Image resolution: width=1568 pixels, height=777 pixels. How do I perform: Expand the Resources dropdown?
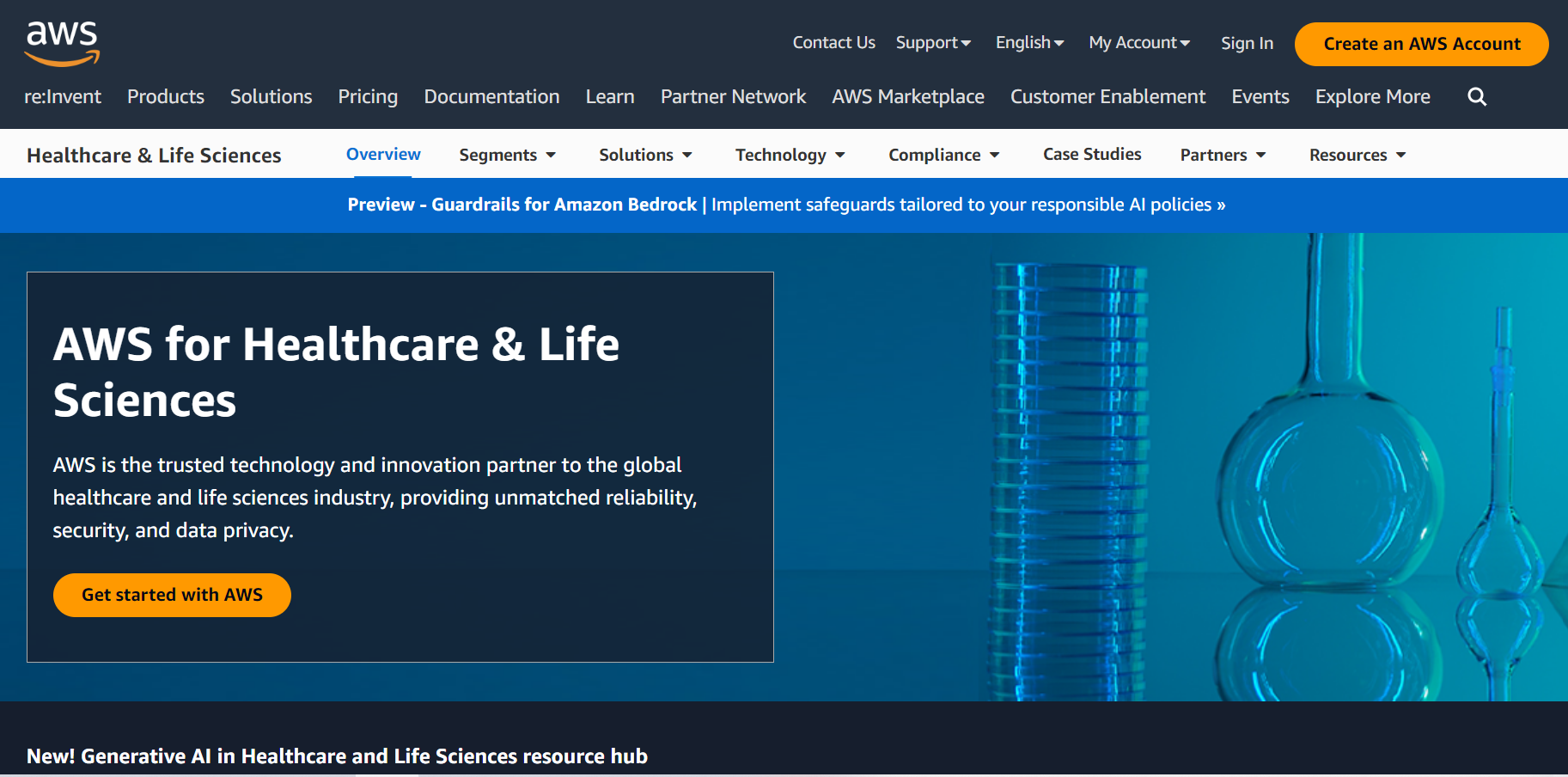(x=1357, y=156)
